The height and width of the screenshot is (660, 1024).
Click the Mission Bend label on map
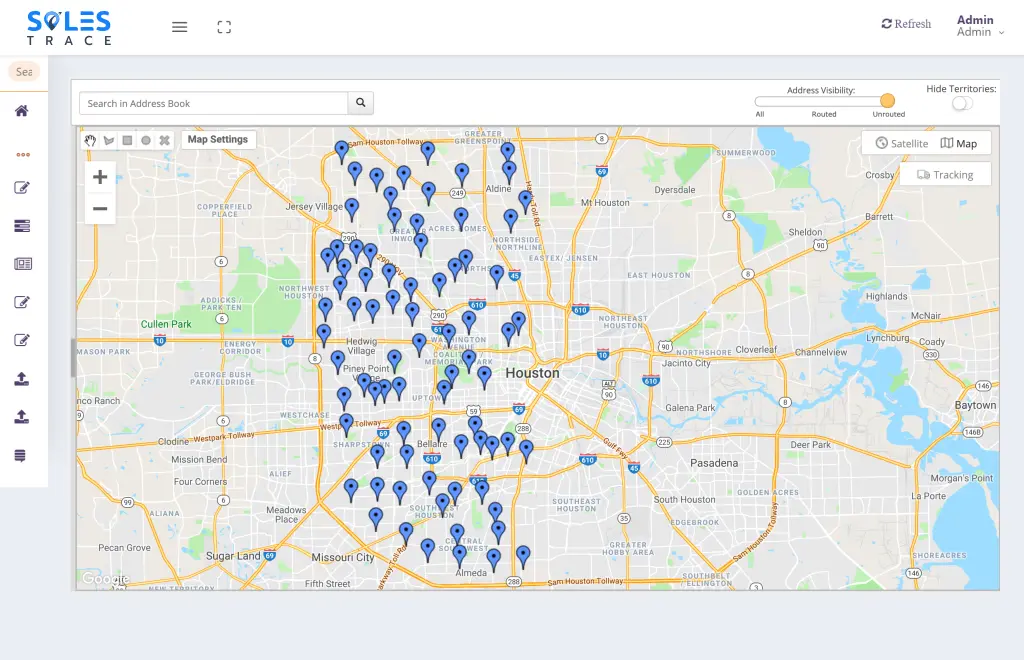point(199,460)
